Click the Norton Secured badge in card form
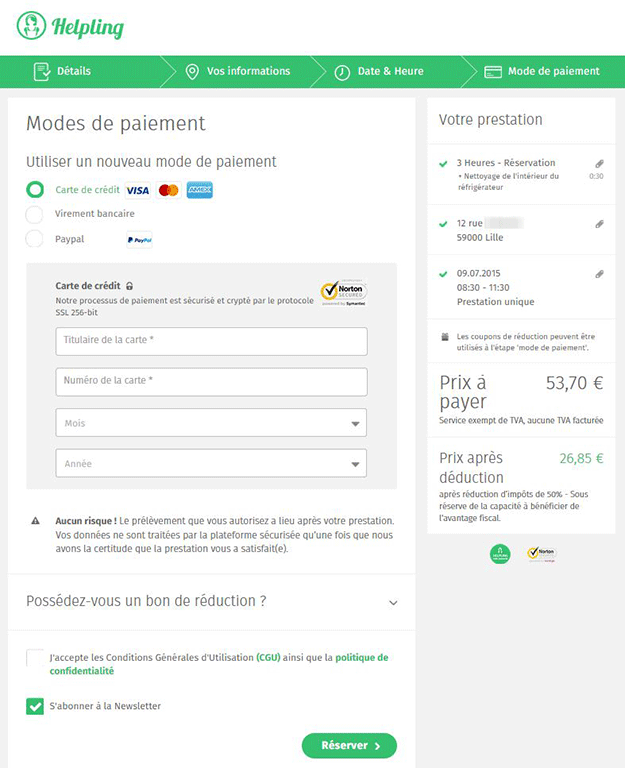This screenshot has height=768, width=625. coord(343,292)
